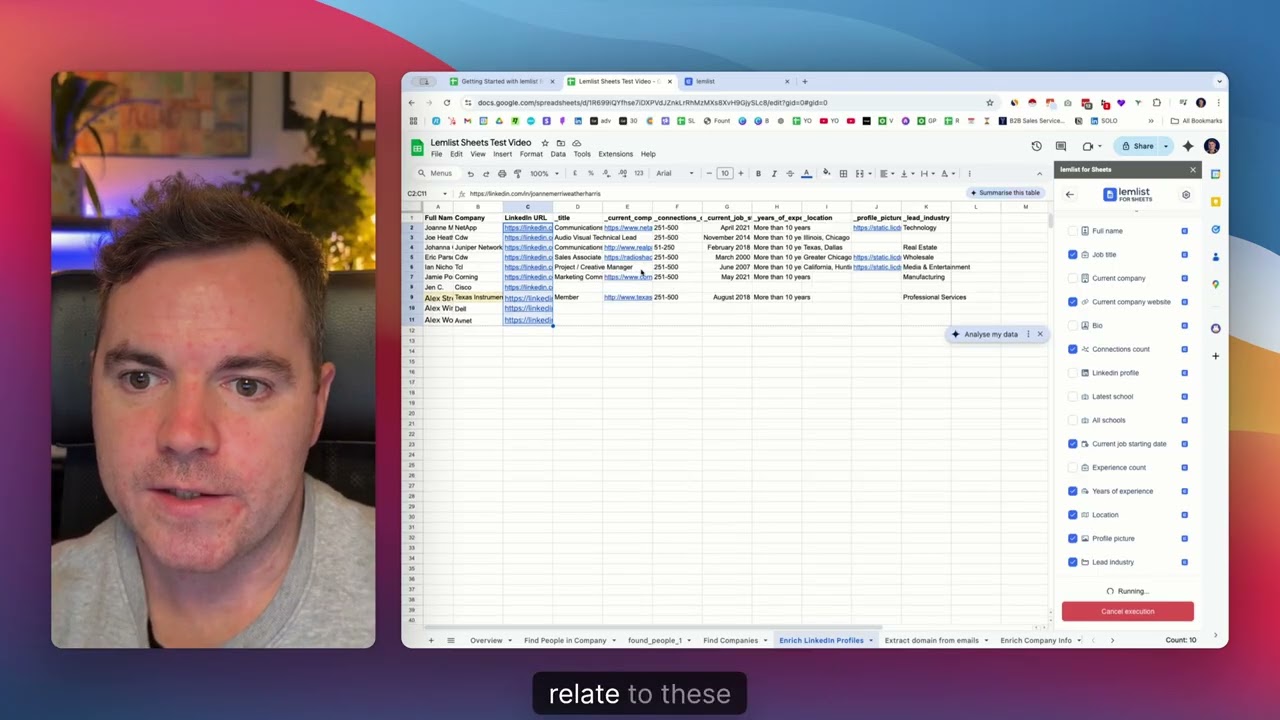Add a new sheet with plus button

[431, 640]
